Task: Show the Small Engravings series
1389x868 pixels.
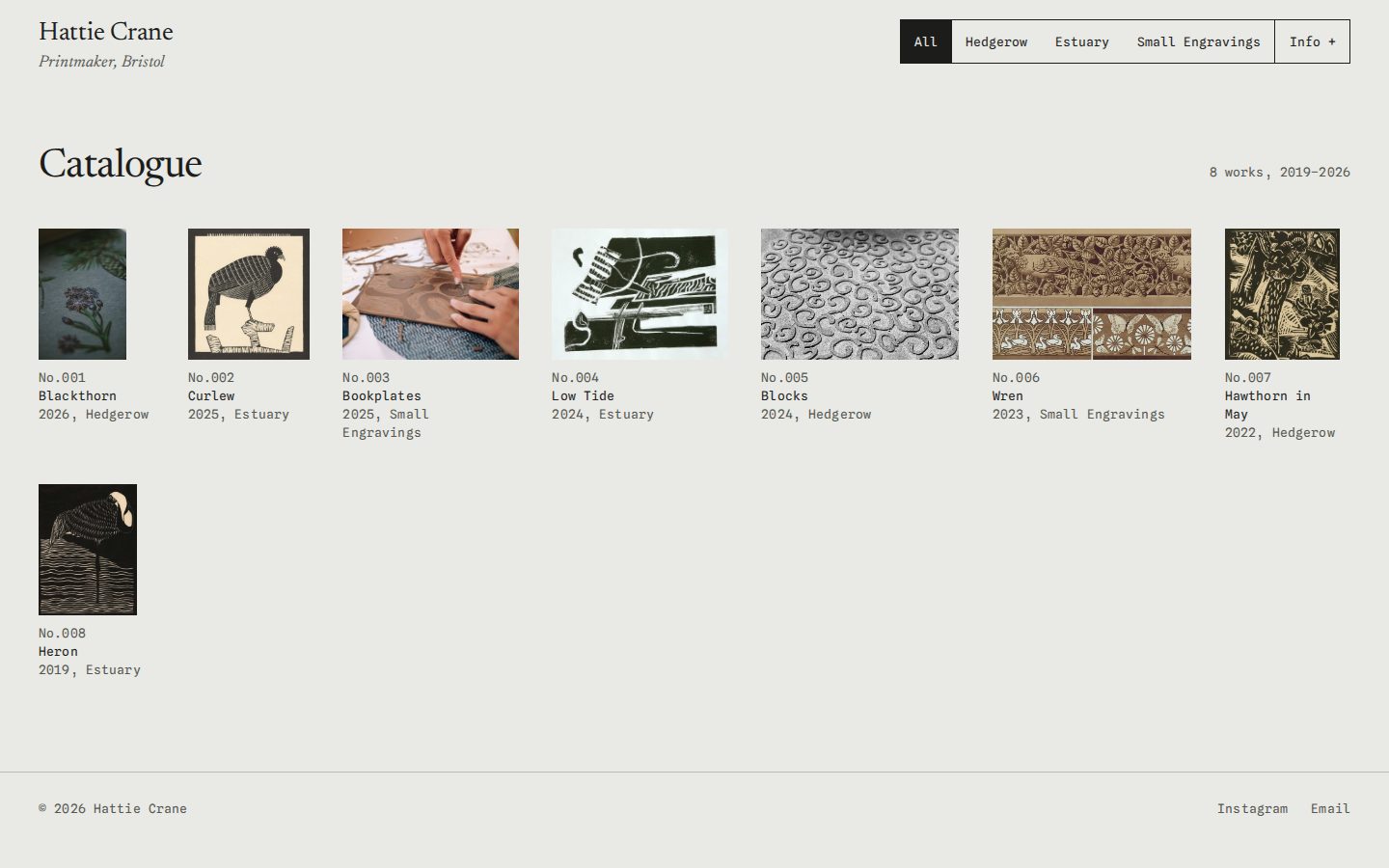Action: pos(1198,41)
